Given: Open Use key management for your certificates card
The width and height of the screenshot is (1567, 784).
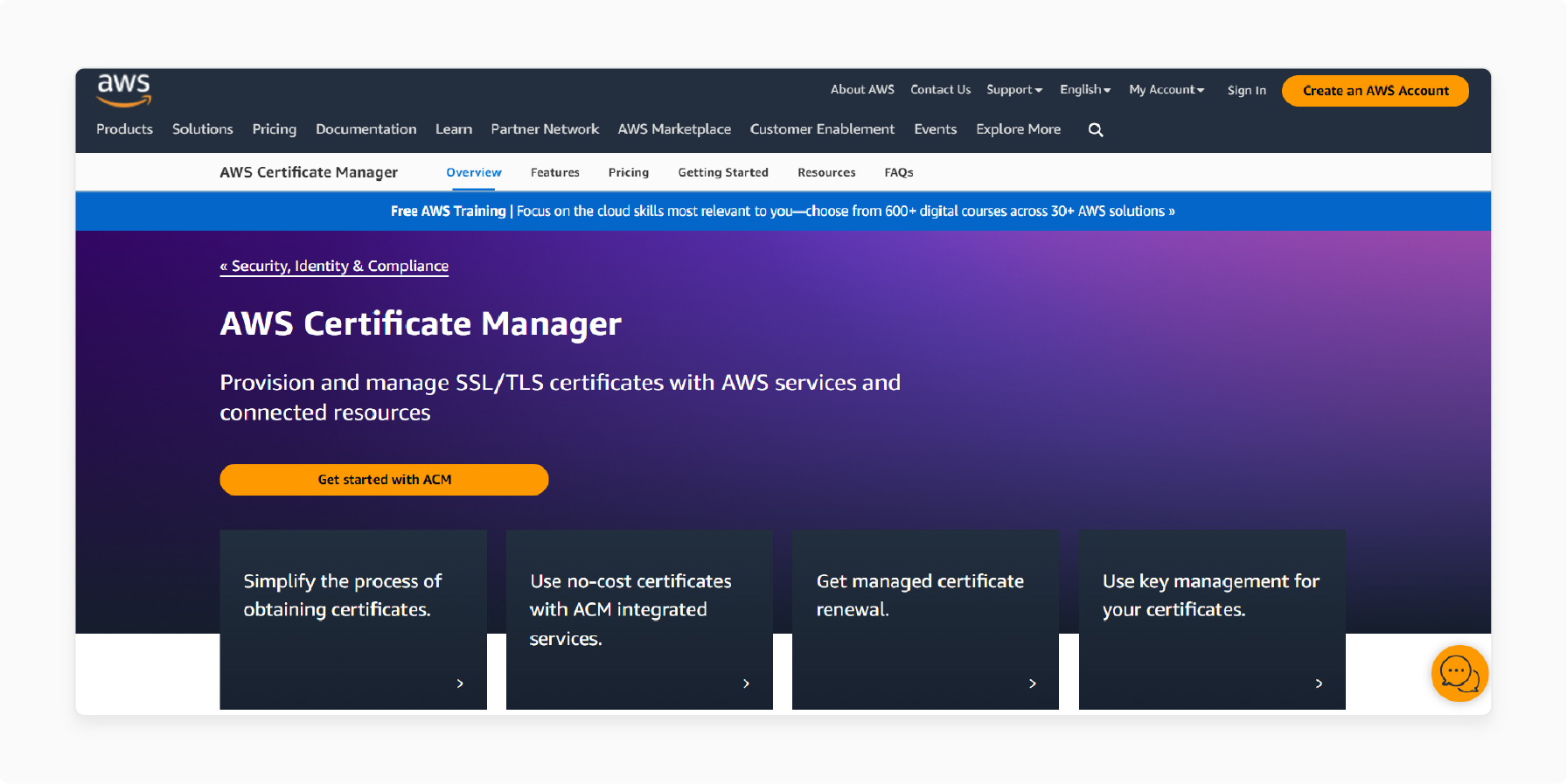Looking at the screenshot, I should (x=1212, y=620).
